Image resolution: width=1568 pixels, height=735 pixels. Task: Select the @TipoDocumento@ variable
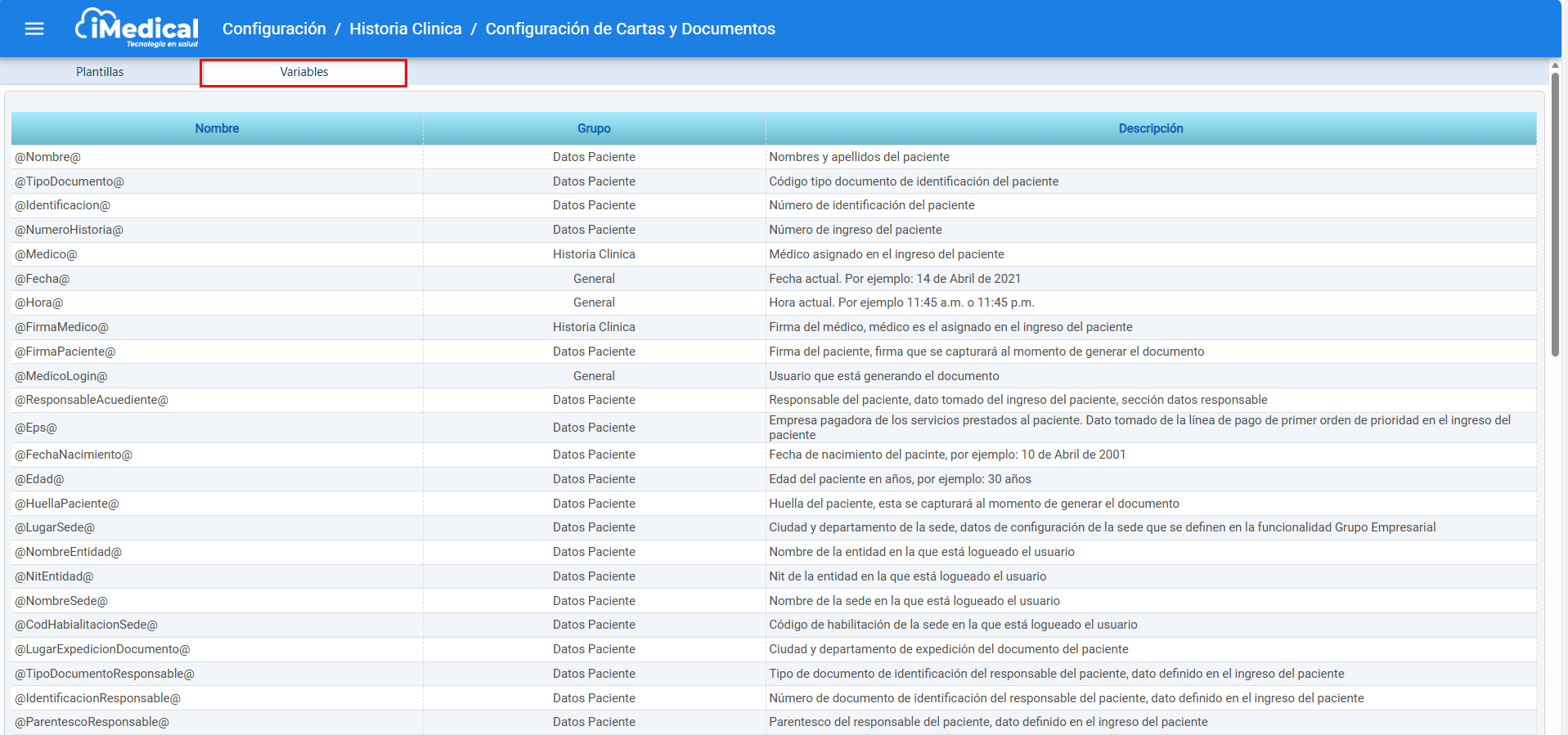70,182
